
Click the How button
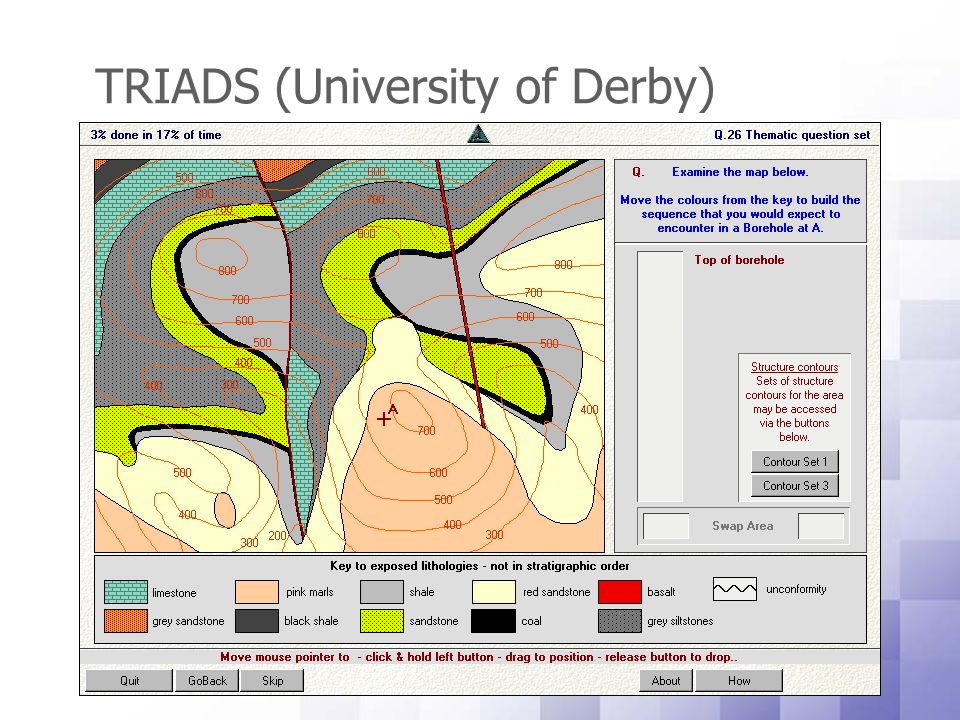pos(738,680)
